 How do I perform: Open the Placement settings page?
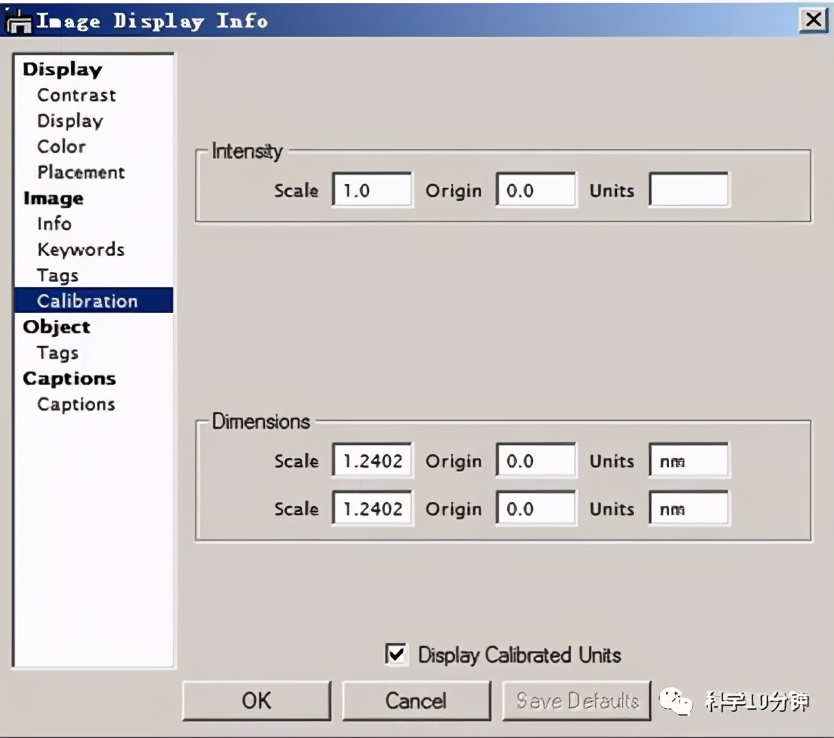pos(81,172)
